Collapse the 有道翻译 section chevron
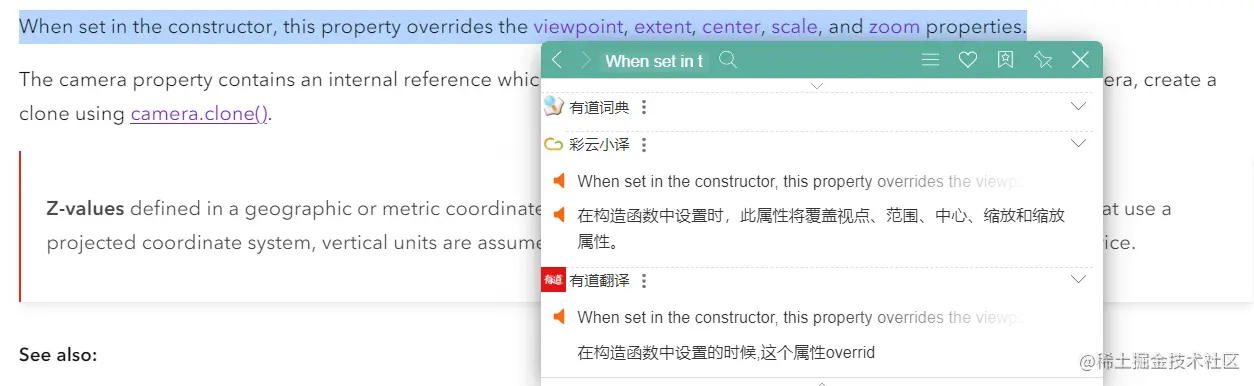 [1078, 279]
